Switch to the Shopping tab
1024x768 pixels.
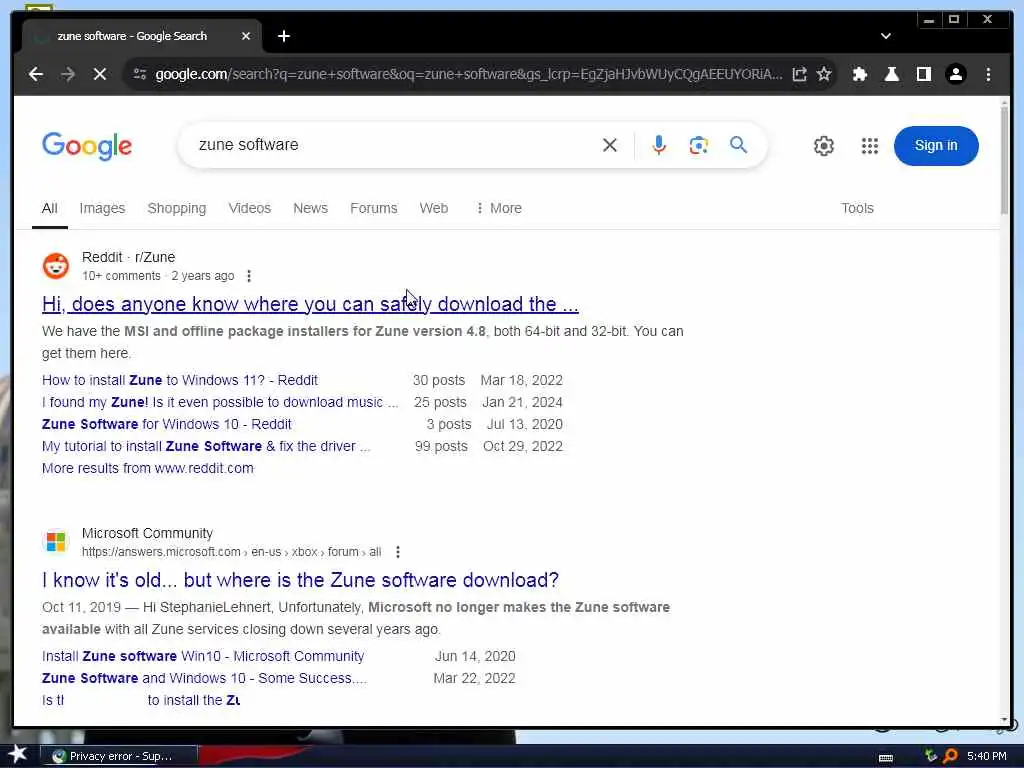point(176,208)
